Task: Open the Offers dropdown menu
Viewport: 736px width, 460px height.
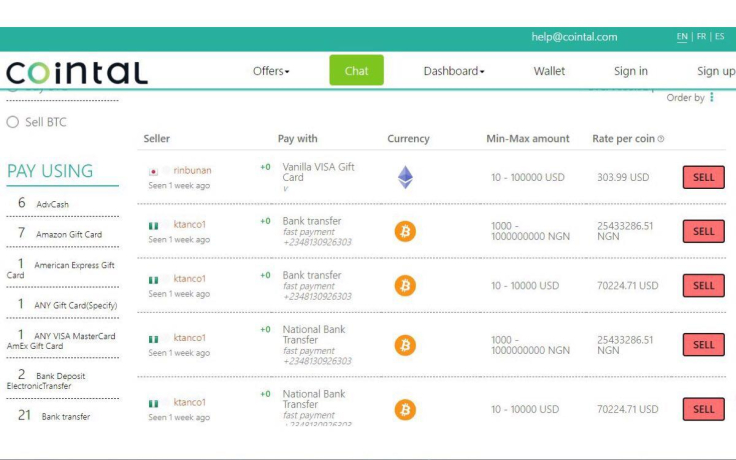Action: tap(271, 71)
